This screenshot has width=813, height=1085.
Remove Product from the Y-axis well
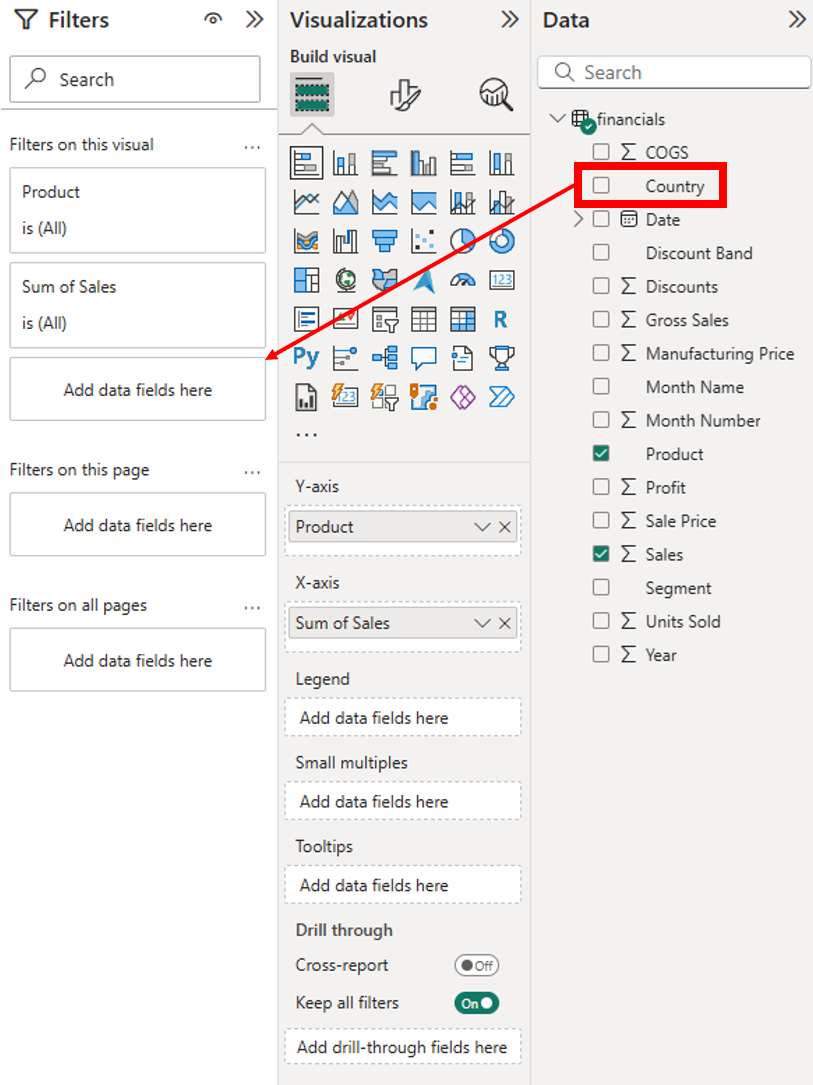coord(505,527)
